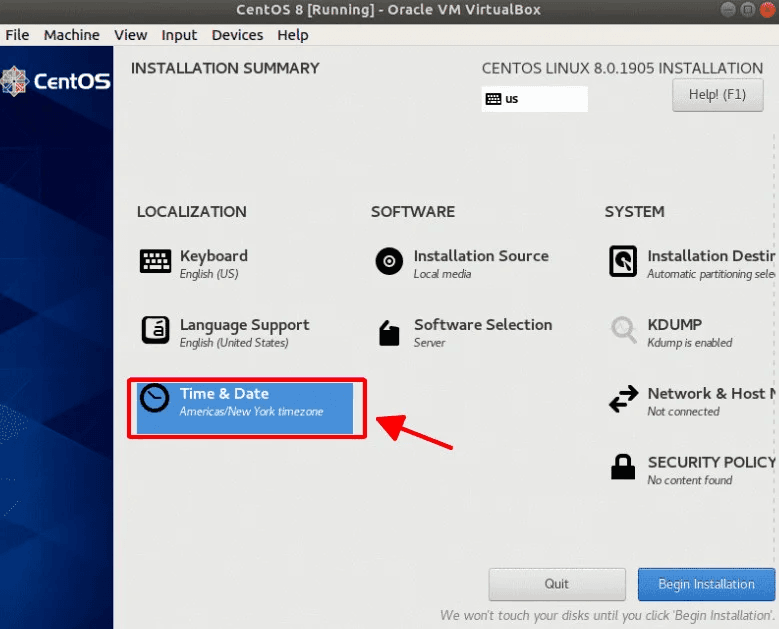The height and width of the screenshot is (629, 779).
Task: Click the Installation Destination disk icon
Action: tap(623, 261)
